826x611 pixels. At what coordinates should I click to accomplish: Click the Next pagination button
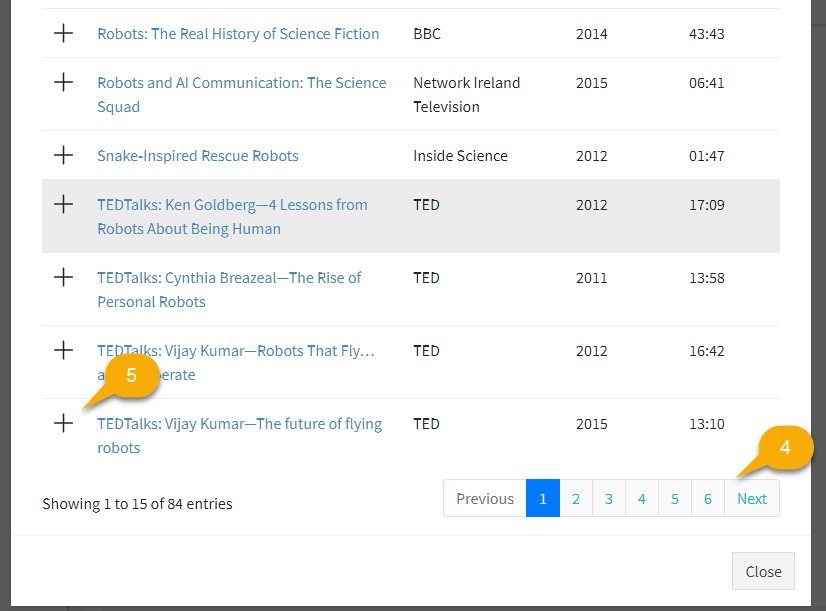point(752,498)
